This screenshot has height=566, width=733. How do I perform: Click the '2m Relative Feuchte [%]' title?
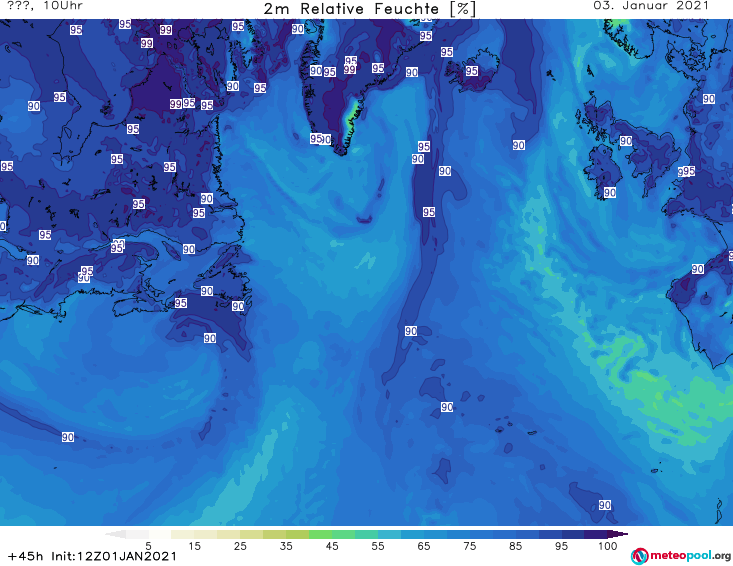tap(369, 9)
